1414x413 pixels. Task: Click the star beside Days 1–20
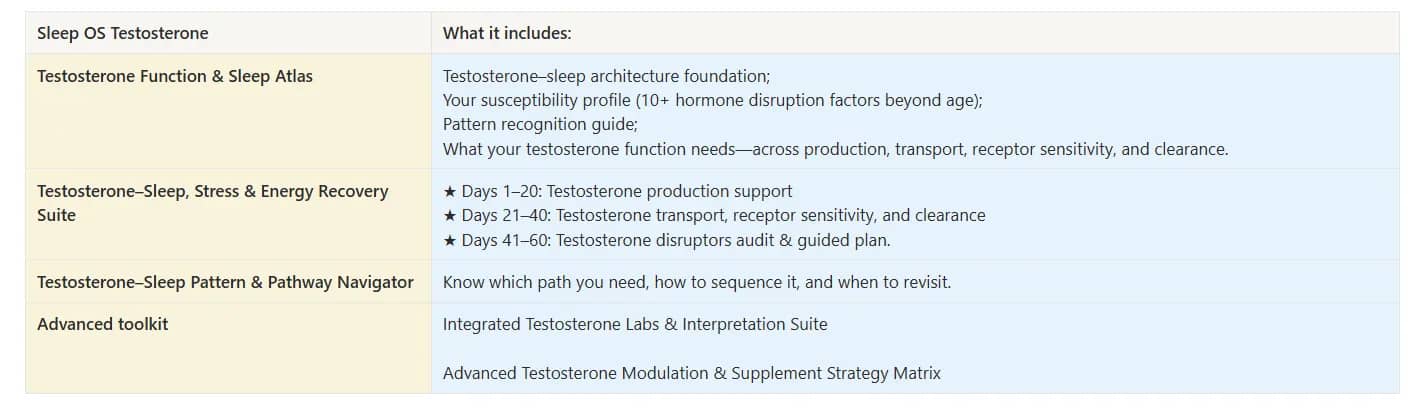(x=450, y=191)
